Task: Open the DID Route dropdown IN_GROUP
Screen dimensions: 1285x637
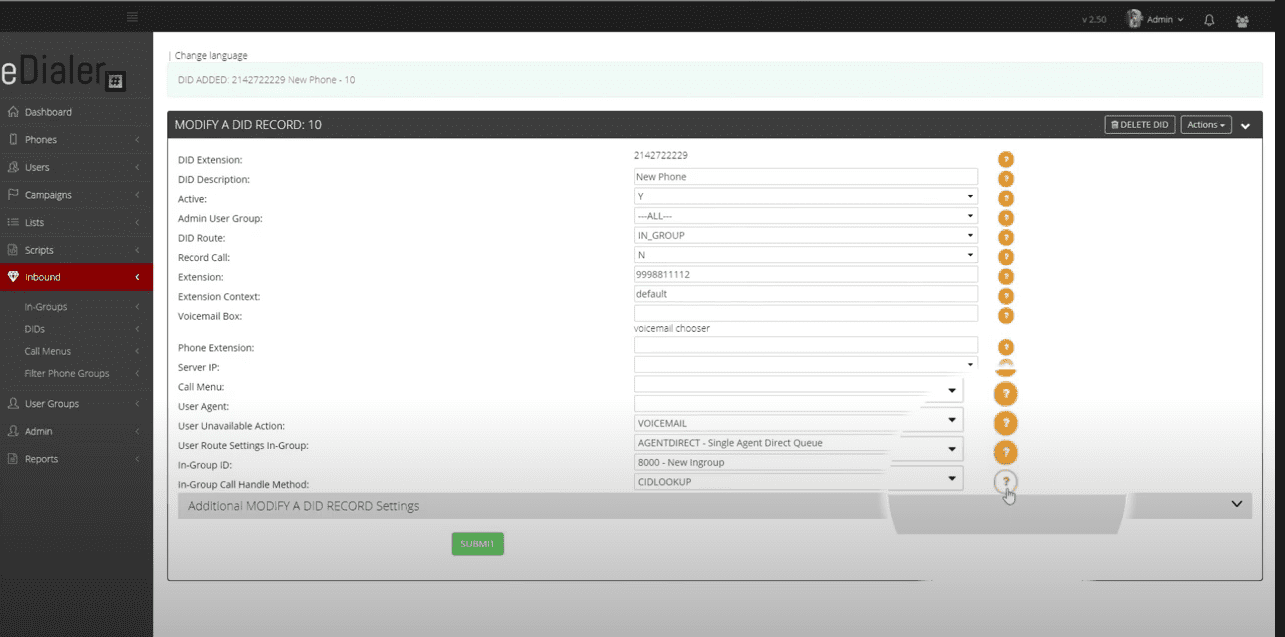Action: coord(805,235)
